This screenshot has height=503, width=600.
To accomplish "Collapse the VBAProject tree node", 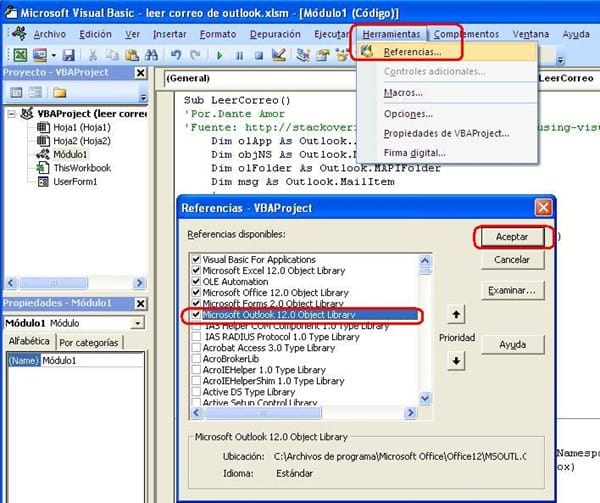I will point(11,114).
